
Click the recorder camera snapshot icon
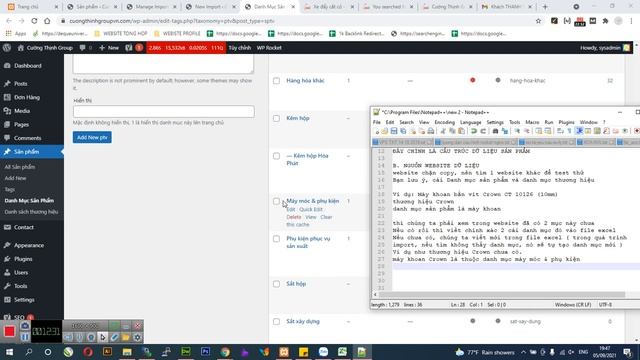point(25,326)
